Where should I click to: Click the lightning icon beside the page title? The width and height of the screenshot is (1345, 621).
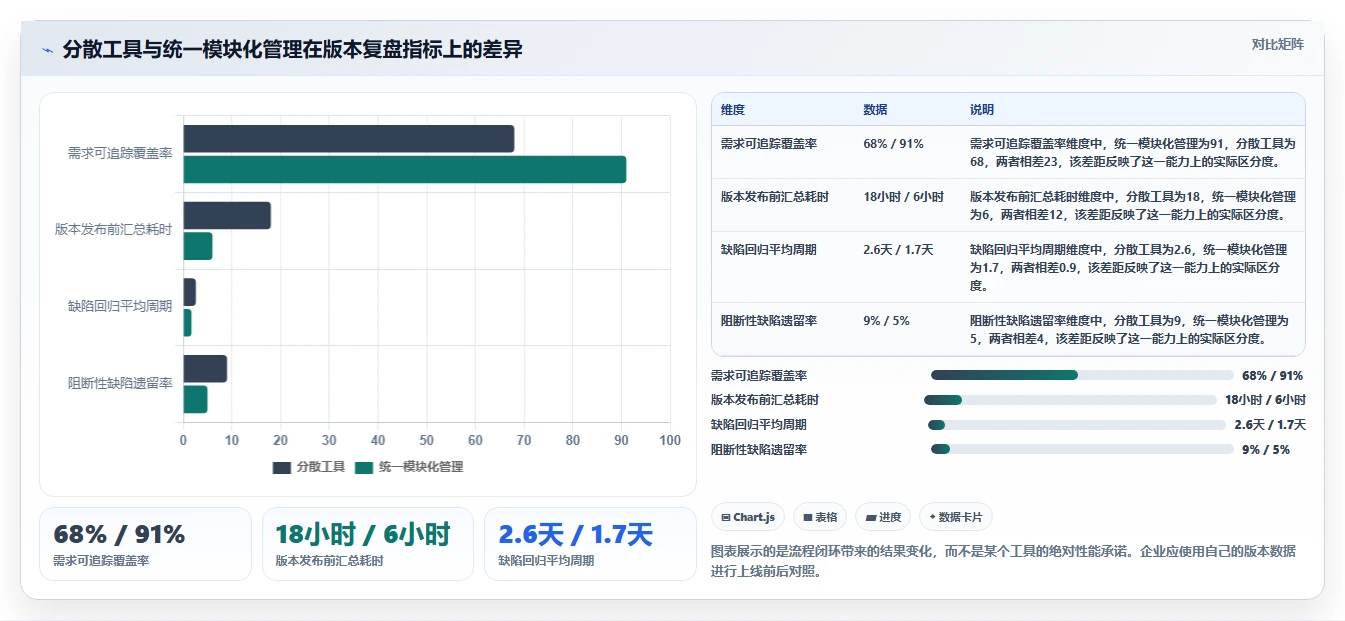[x=47, y=50]
